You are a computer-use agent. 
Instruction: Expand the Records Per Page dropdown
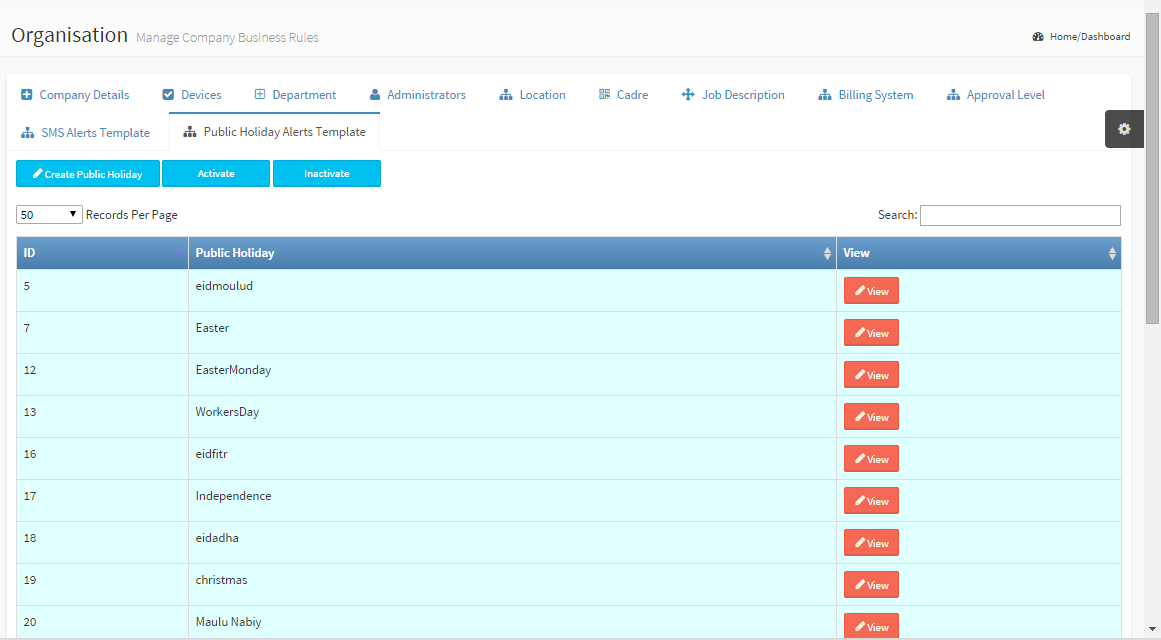(49, 215)
